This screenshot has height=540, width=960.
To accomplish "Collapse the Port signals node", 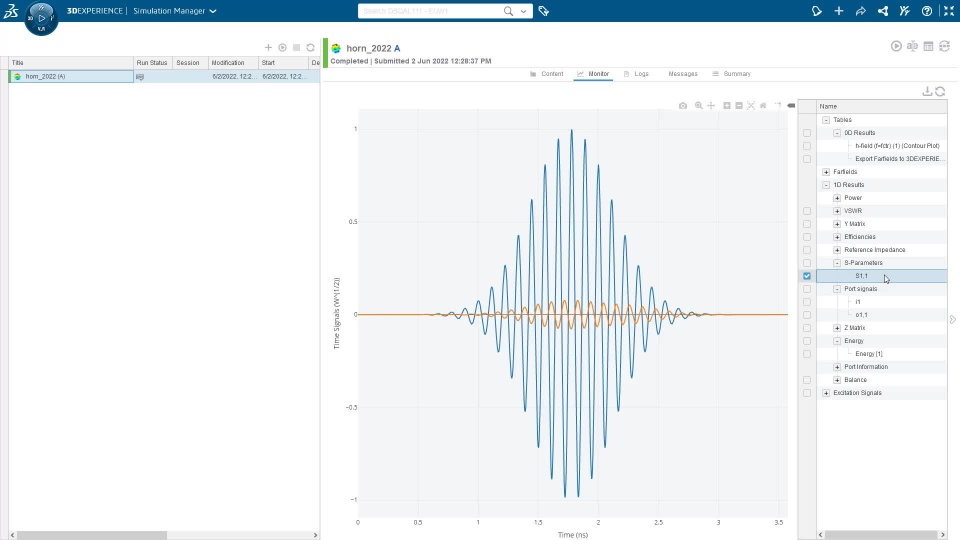I will point(837,289).
